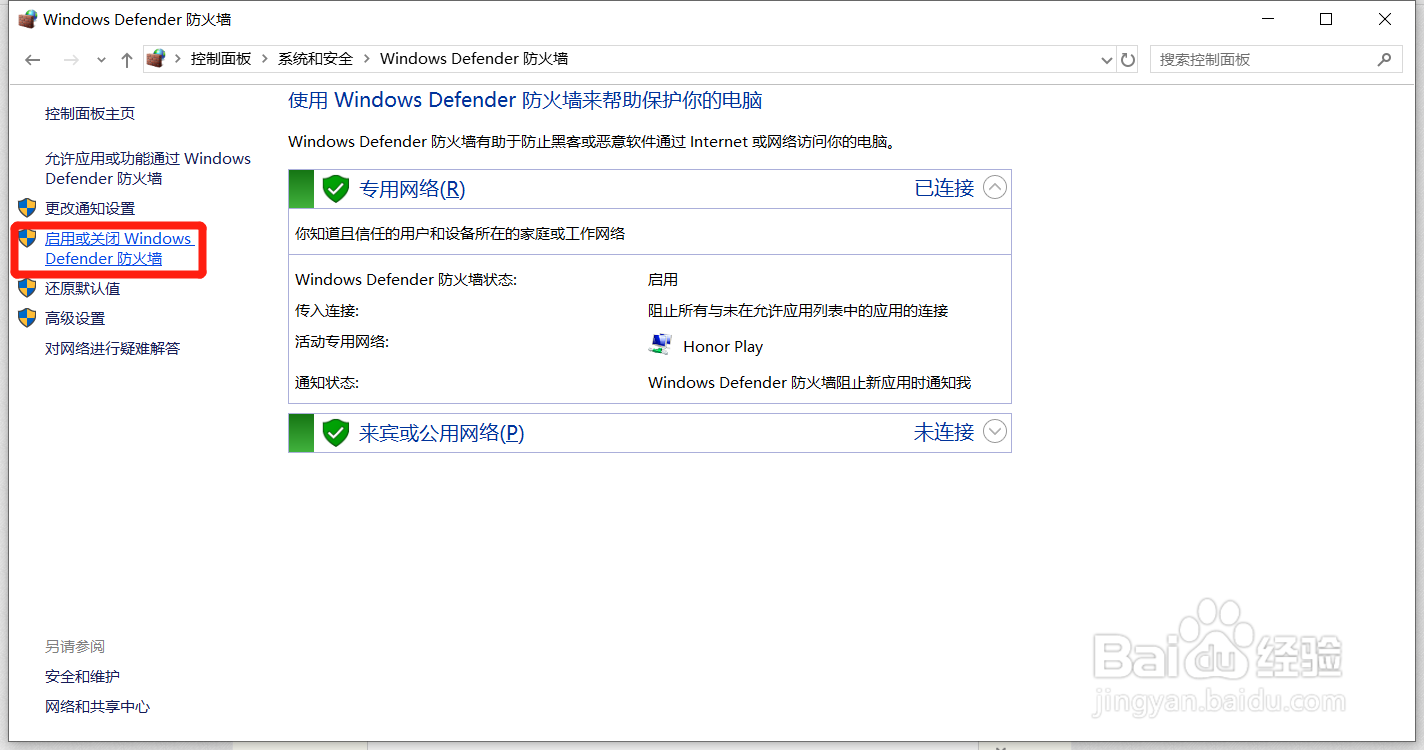Screen dimensions: 1424x750
Task: Refresh the control panel page
Action: coord(1128,60)
